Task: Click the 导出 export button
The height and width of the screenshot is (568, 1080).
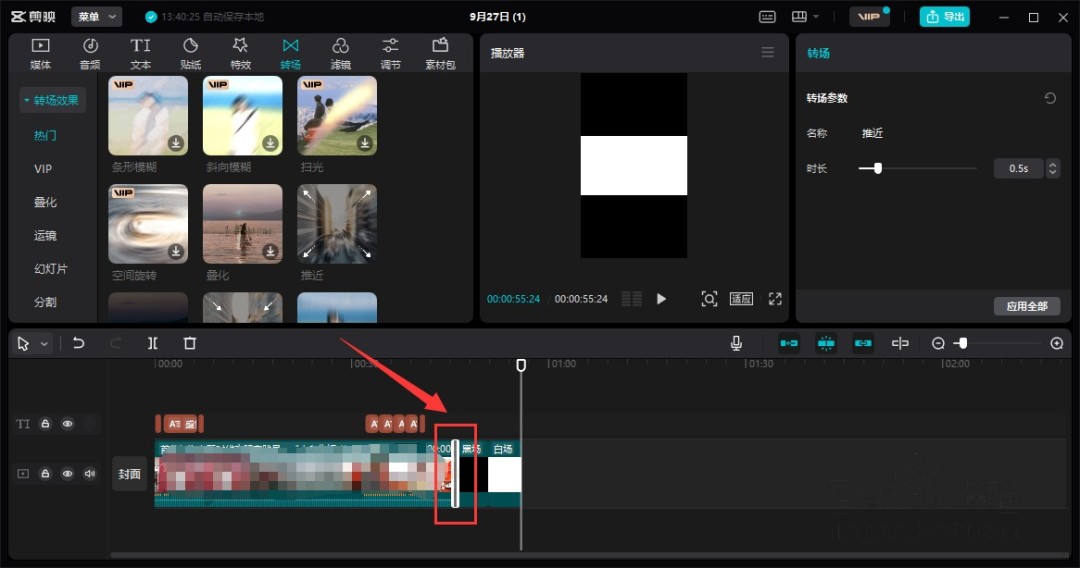Action: 944,17
